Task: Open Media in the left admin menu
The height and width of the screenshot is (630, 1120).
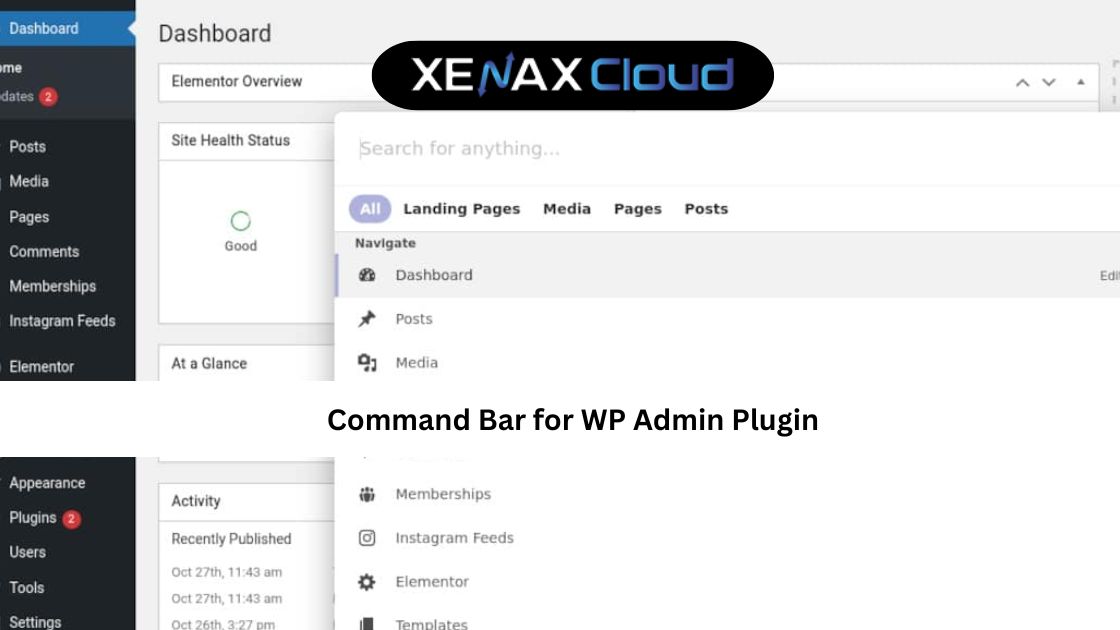Action: tap(29, 181)
